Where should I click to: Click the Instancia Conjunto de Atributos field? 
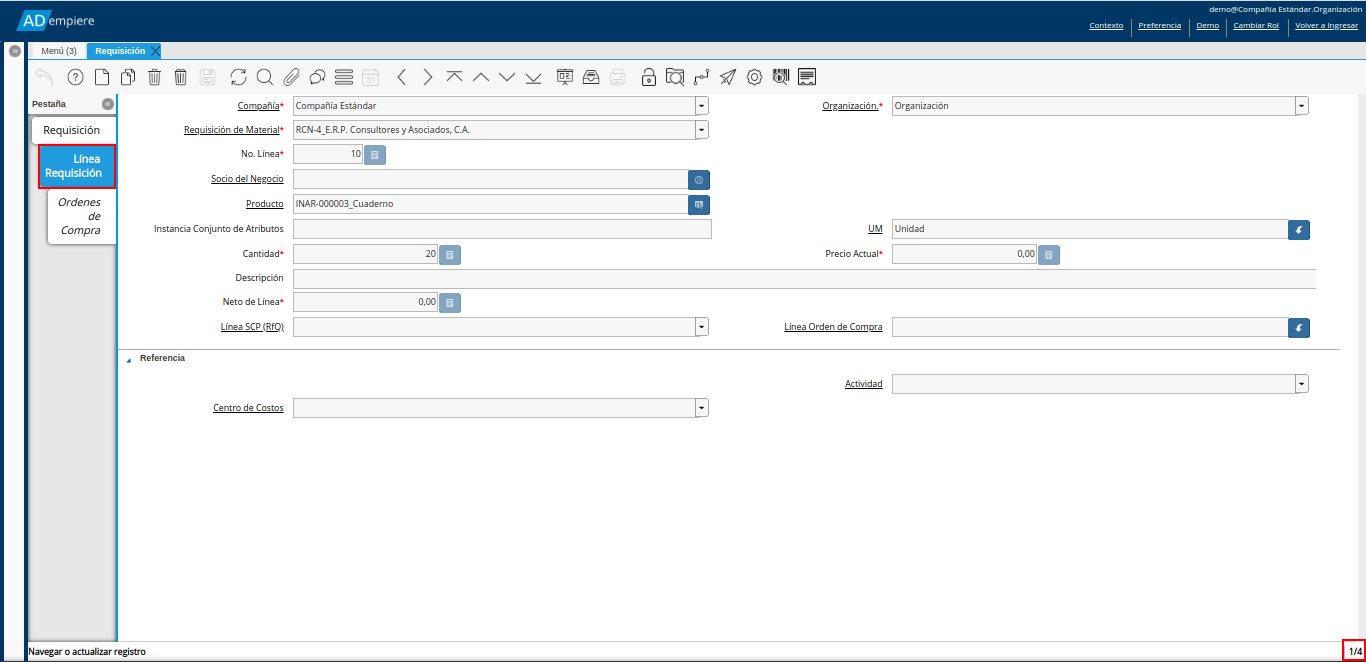(x=502, y=229)
